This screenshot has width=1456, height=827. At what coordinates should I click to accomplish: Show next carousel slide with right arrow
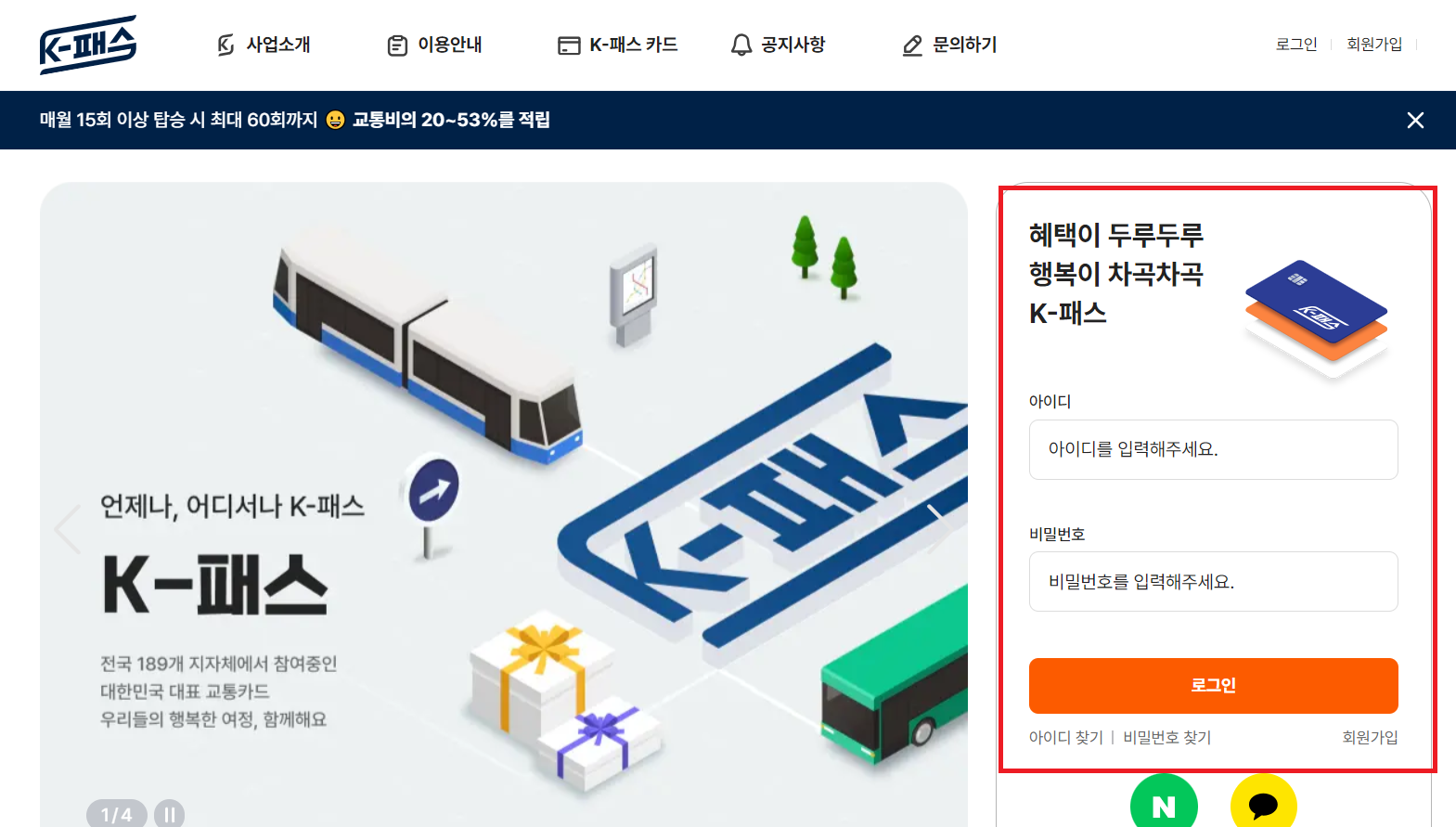click(939, 529)
